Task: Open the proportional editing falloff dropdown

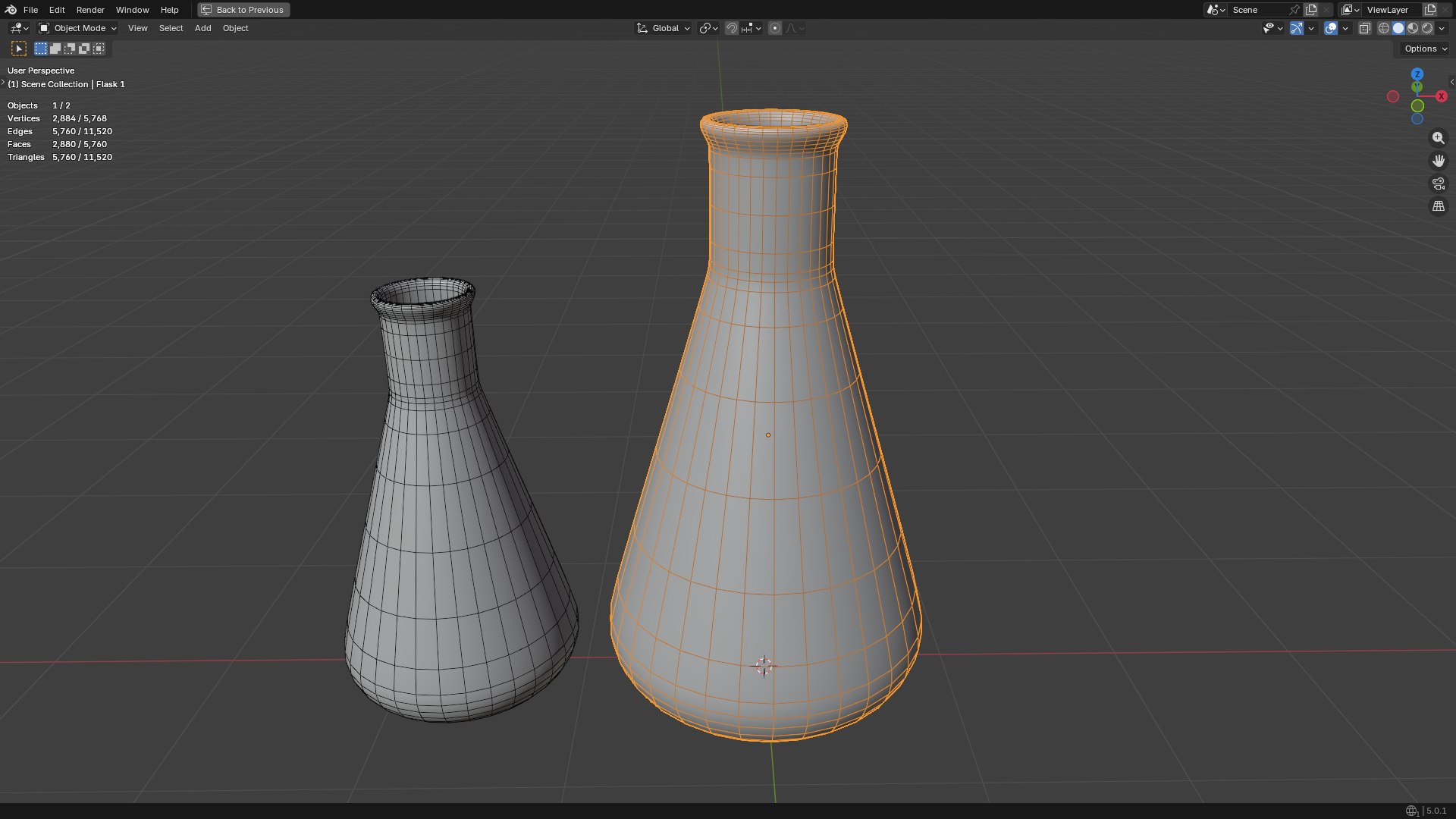Action: [x=795, y=28]
